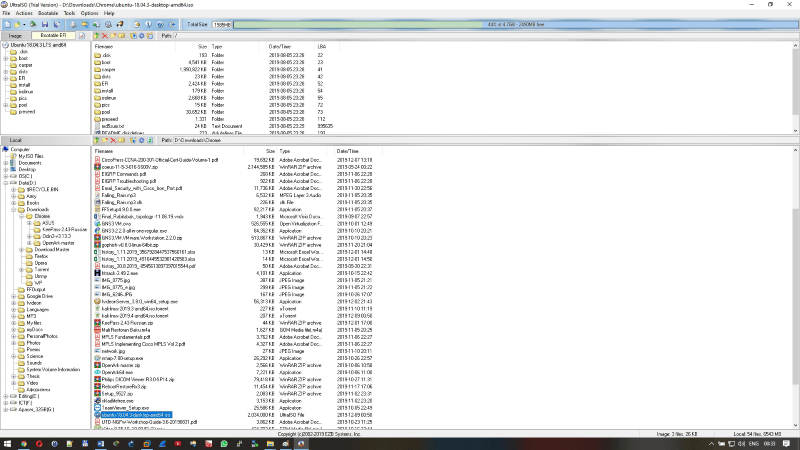800x450 pixels.
Task: Click the Total Size capacity bar
Action: pos(515,24)
